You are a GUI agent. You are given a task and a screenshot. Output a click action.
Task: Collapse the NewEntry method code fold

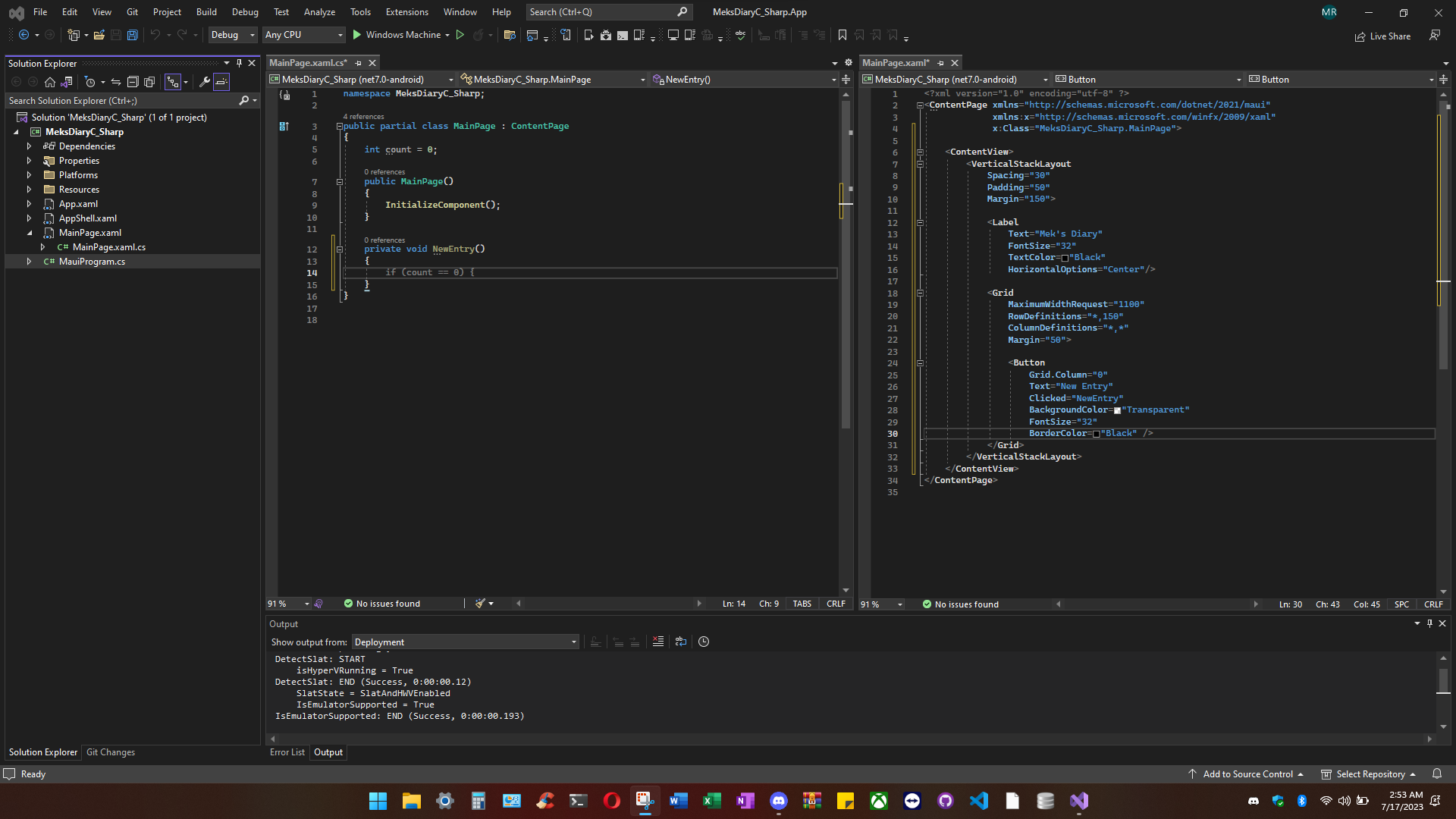tap(340, 249)
